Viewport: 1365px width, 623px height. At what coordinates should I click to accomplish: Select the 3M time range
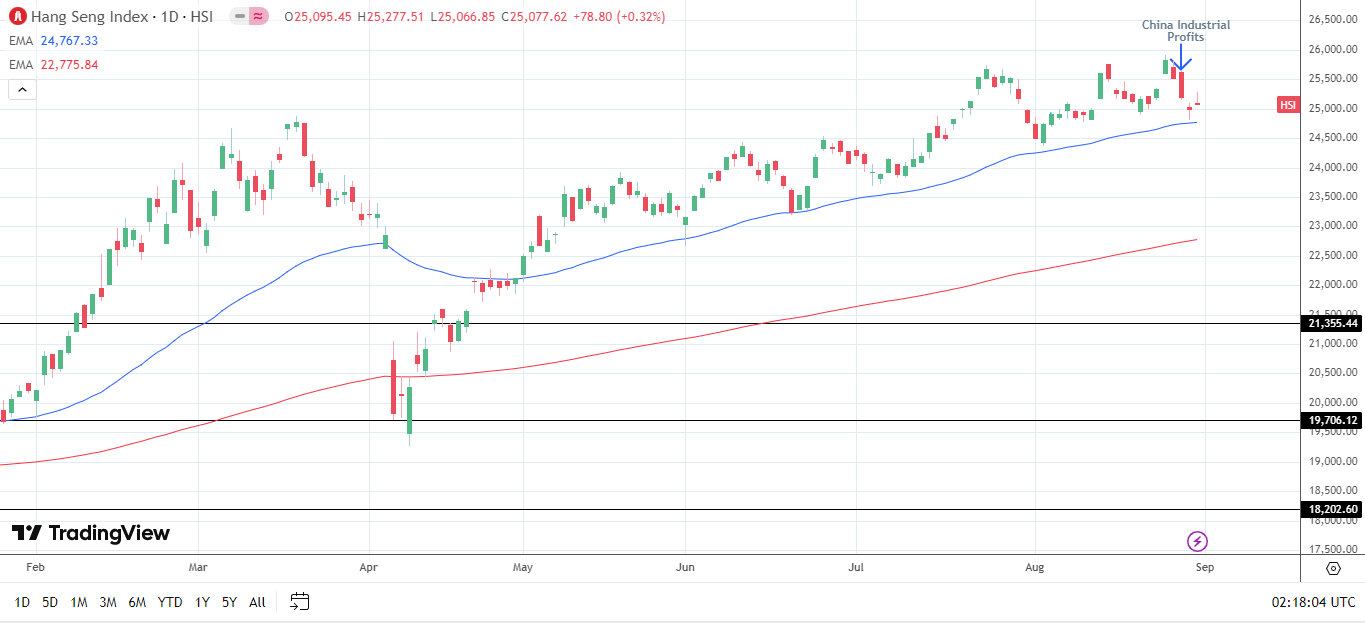[108, 602]
